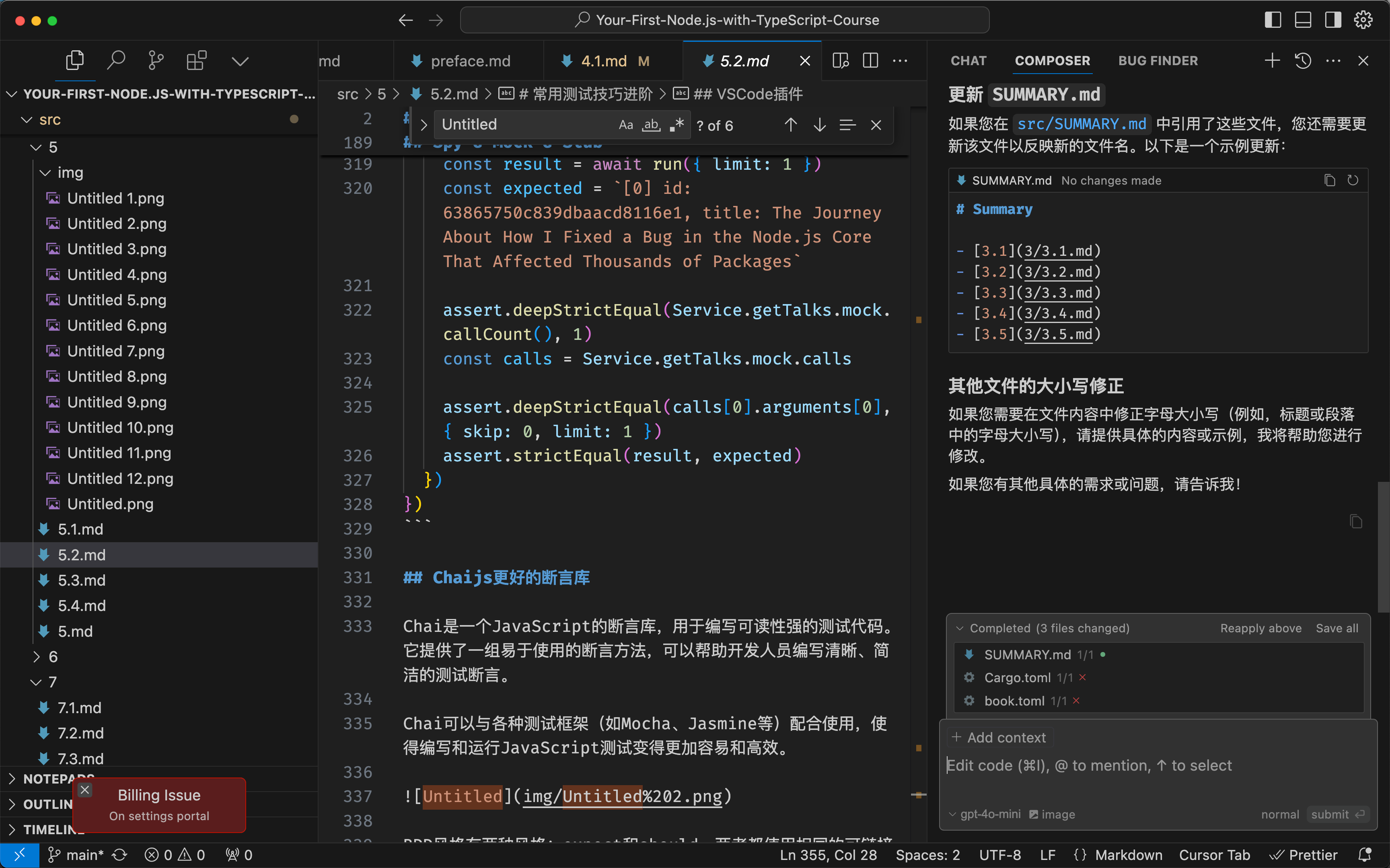The image size is (1390, 868).
Task: Collapse the Completed files changed list
Action: click(960, 628)
